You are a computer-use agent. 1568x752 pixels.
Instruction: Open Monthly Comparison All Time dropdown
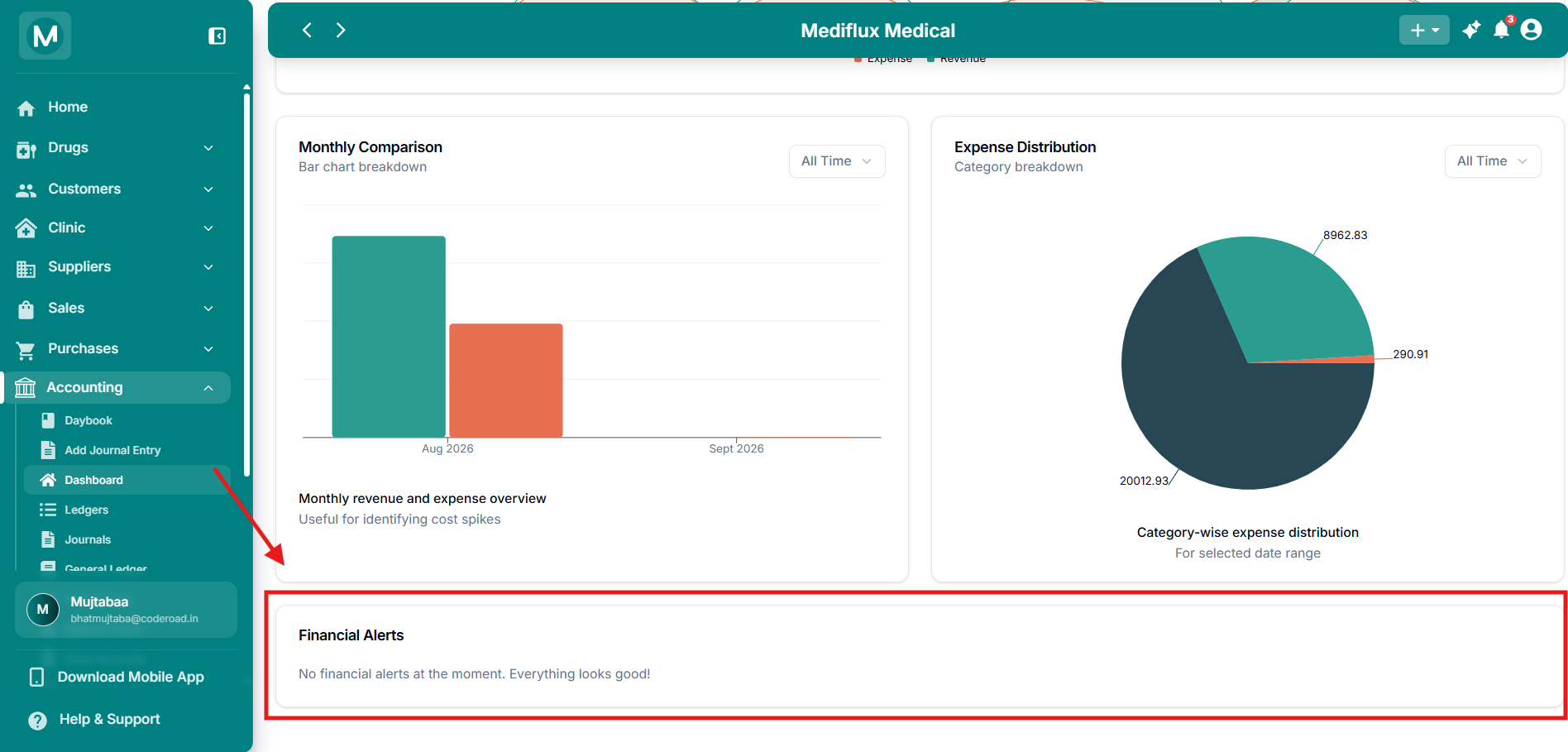[x=836, y=161]
